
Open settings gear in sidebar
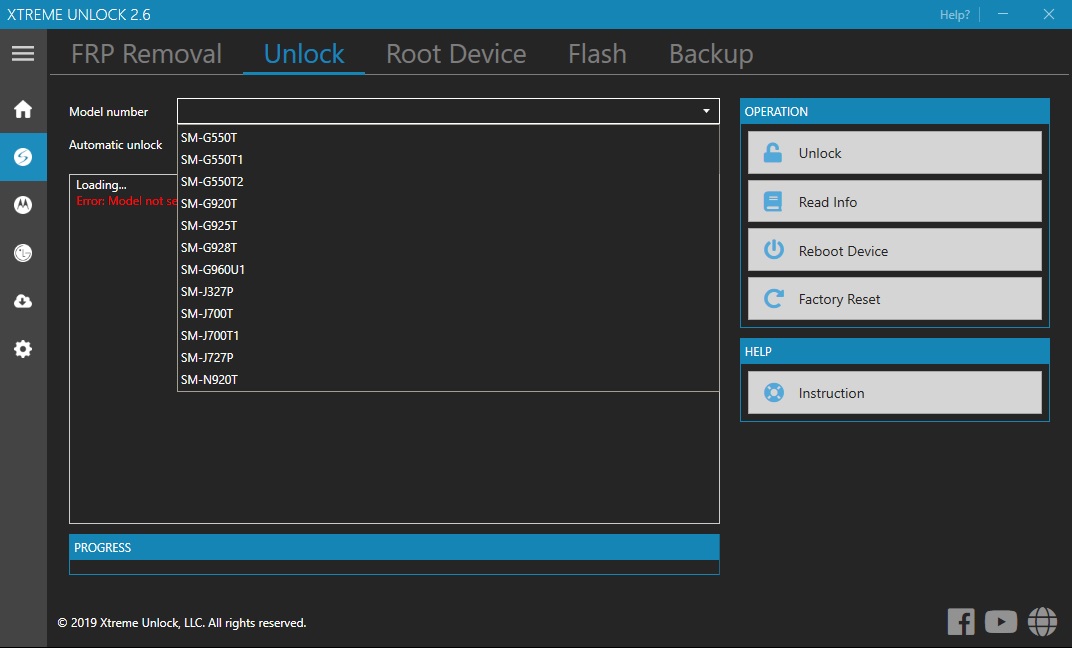23,349
